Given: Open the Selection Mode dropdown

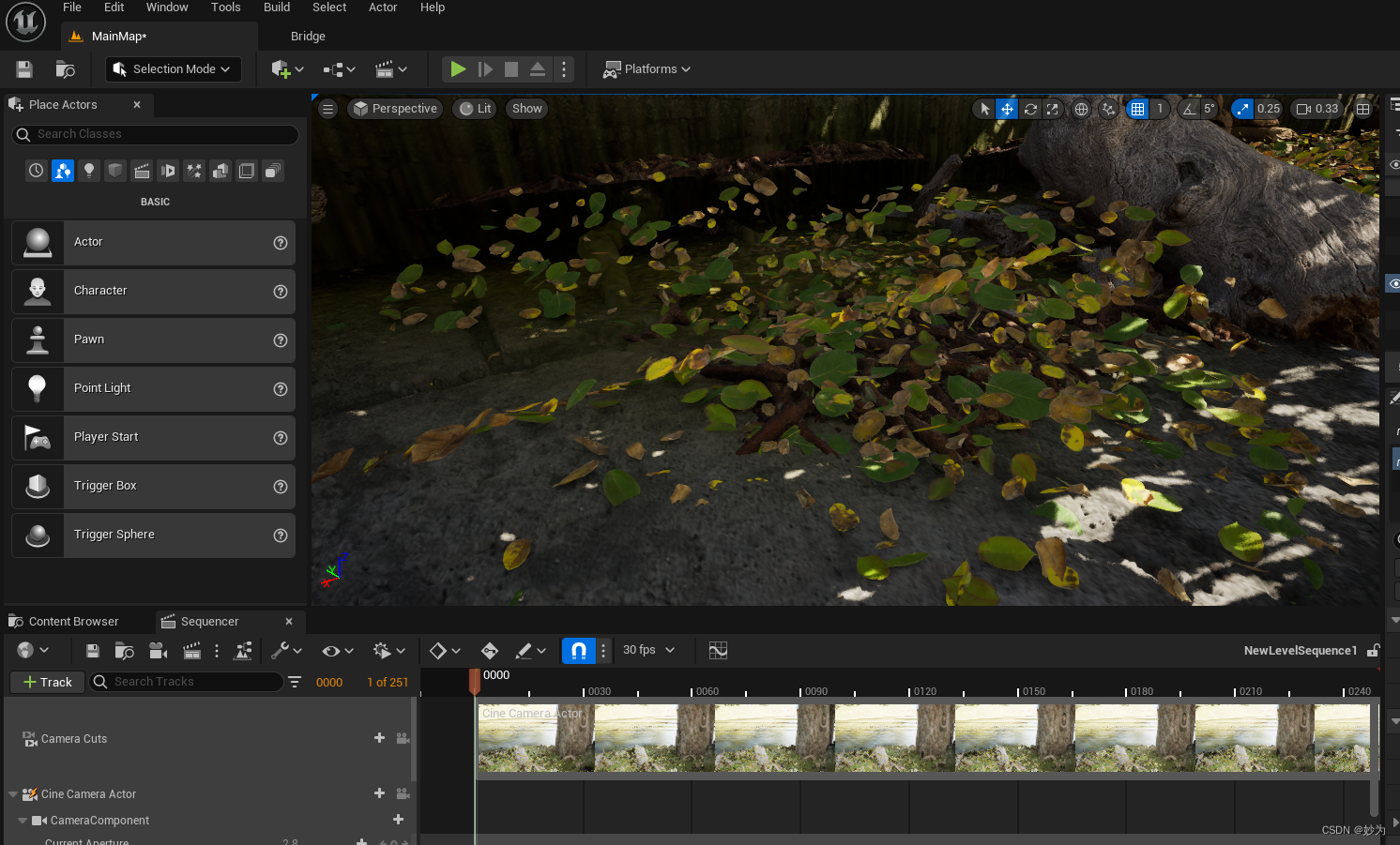Looking at the screenshot, I should pos(173,69).
